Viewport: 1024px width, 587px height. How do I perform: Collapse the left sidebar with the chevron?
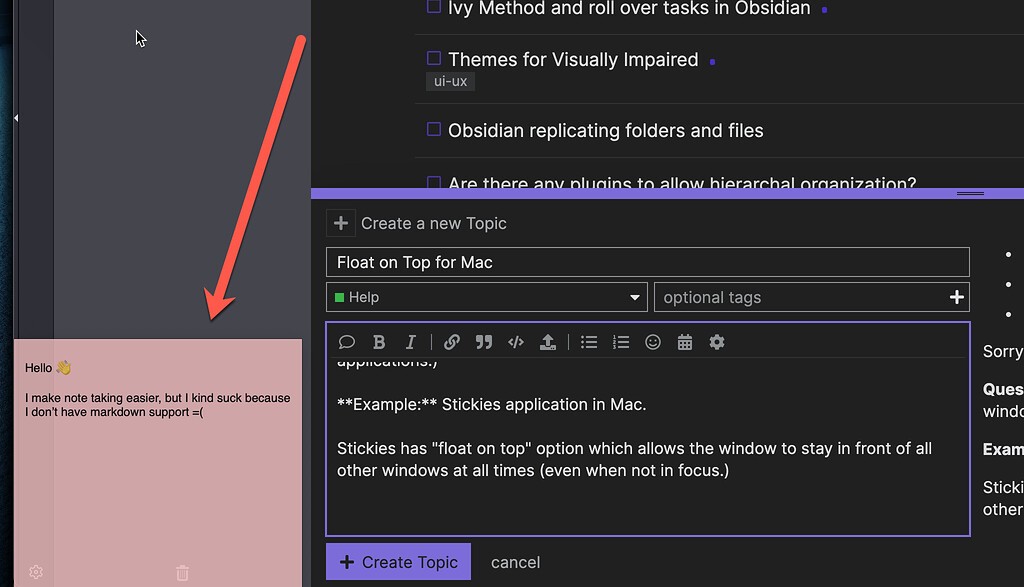tap(16, 117)
